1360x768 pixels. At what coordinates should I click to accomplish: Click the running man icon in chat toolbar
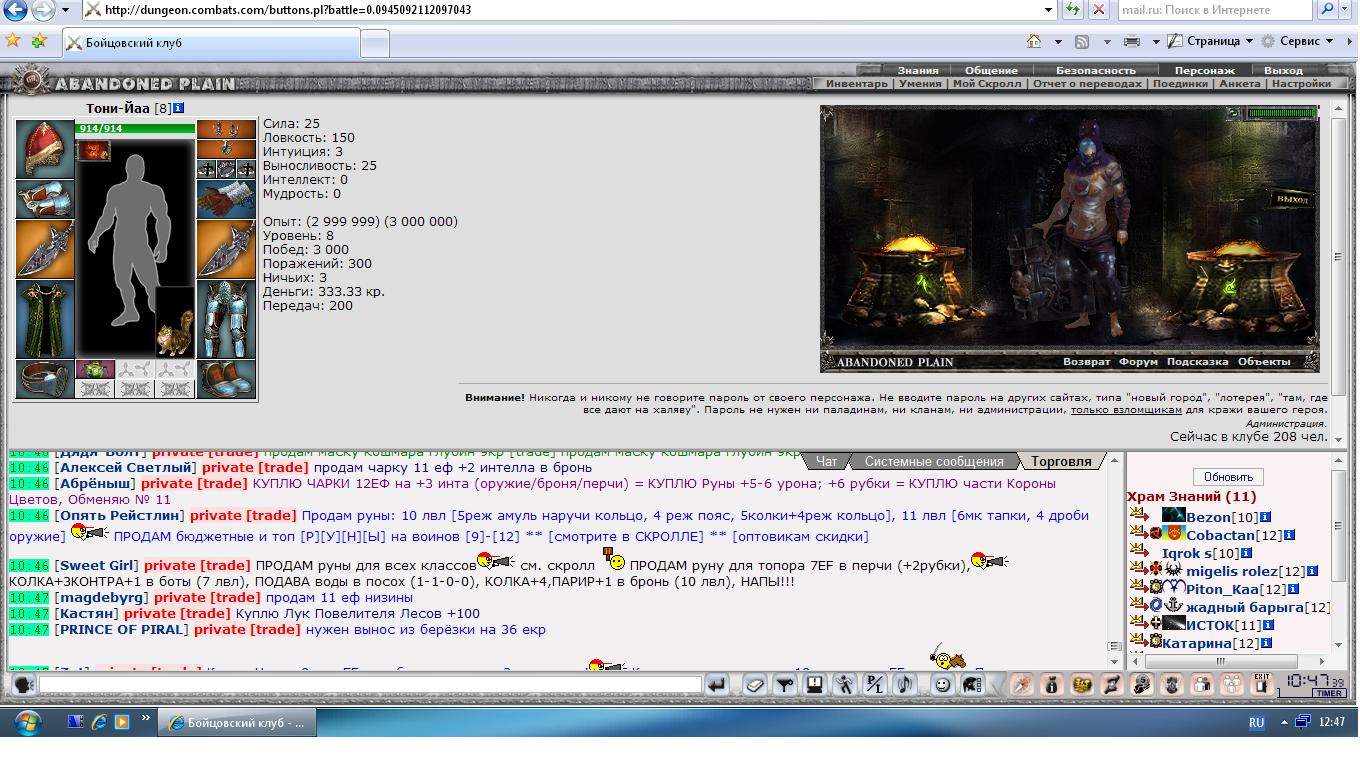(x=845, y=685)
